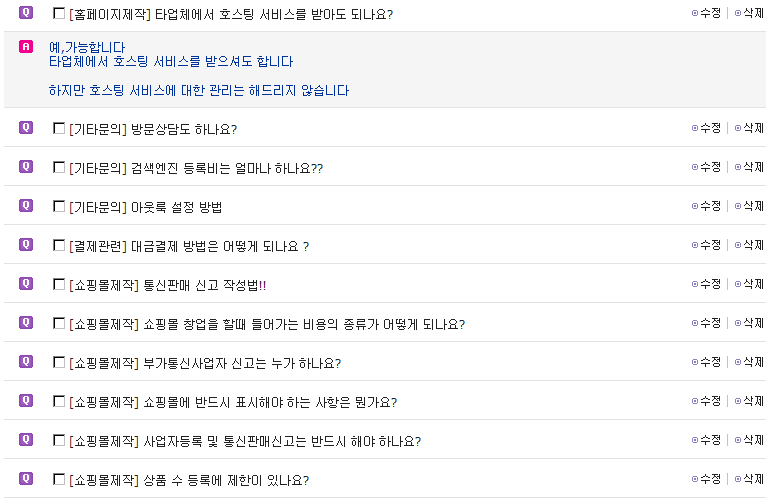Click 수정 for 사업자등록 및 통신판매신고 row
775x500 pixels.
[706, 440]
